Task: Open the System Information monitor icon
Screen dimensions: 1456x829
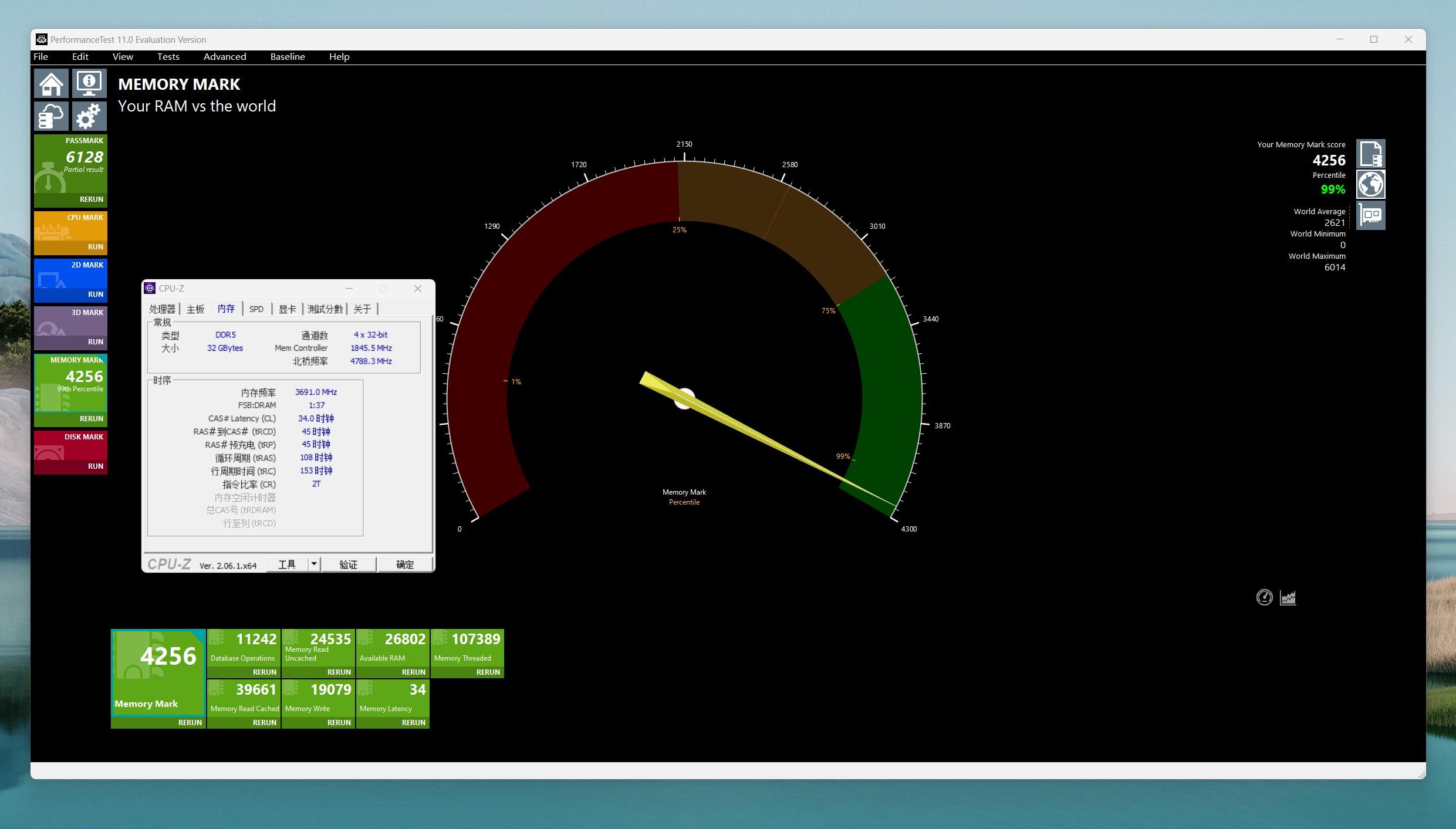Action: pos(89,83)
